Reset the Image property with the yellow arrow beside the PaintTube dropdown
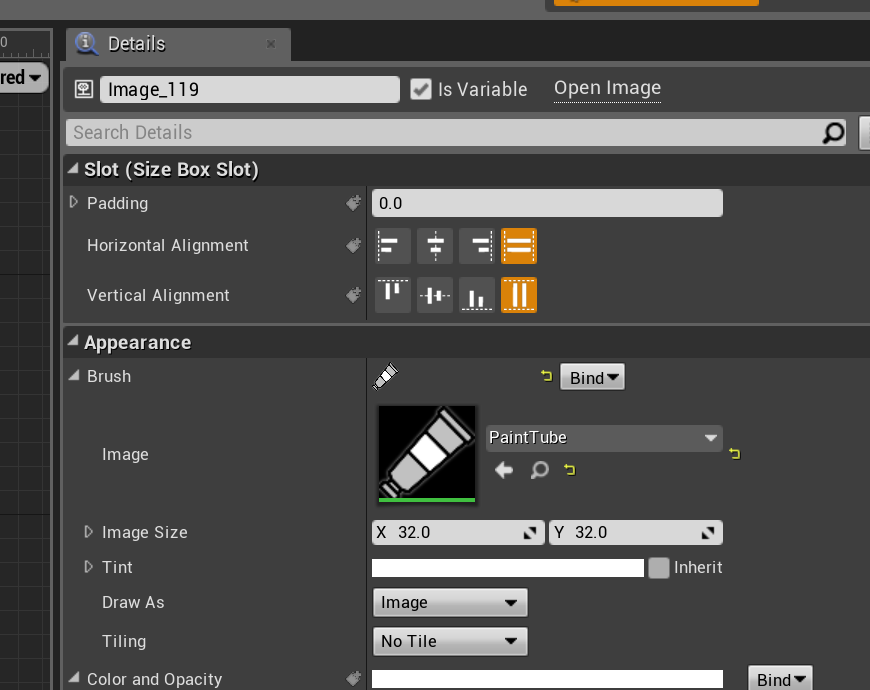Image resolution: width=870 pixels, height=690 pixels. click(735, 454)
